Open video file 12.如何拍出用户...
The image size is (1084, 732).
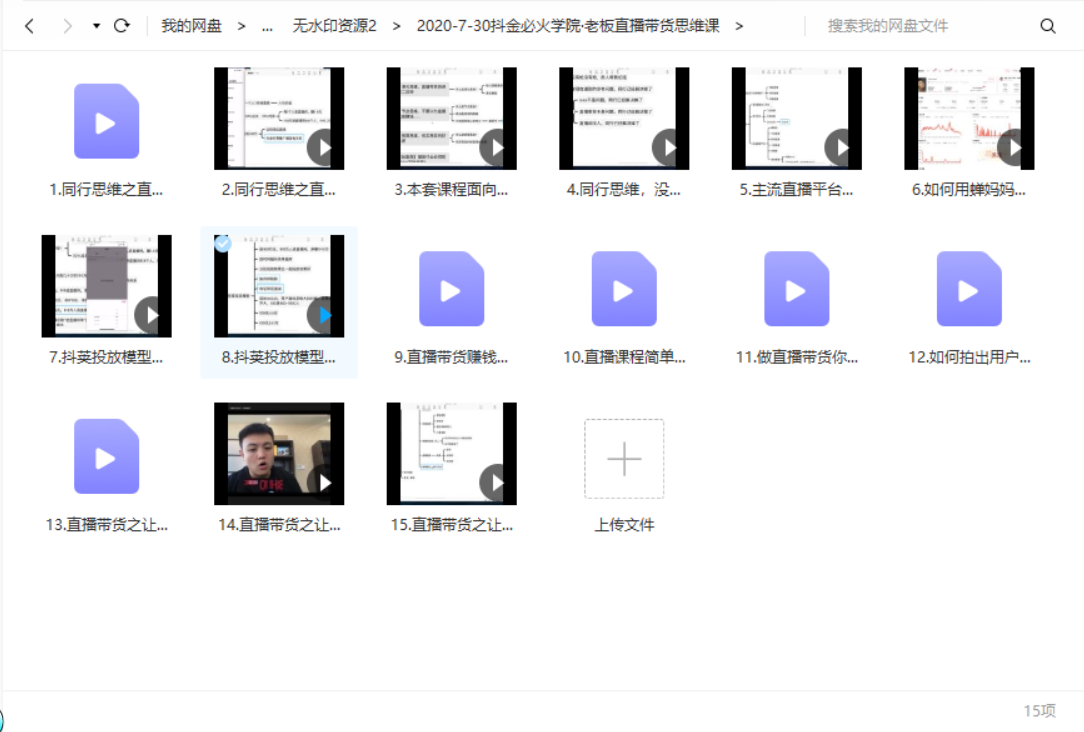coord(969,289)
